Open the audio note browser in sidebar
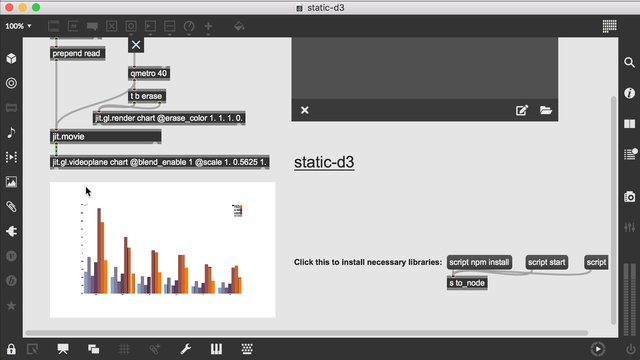The width and height of the screenshot is (640, 360). point(11,133)
